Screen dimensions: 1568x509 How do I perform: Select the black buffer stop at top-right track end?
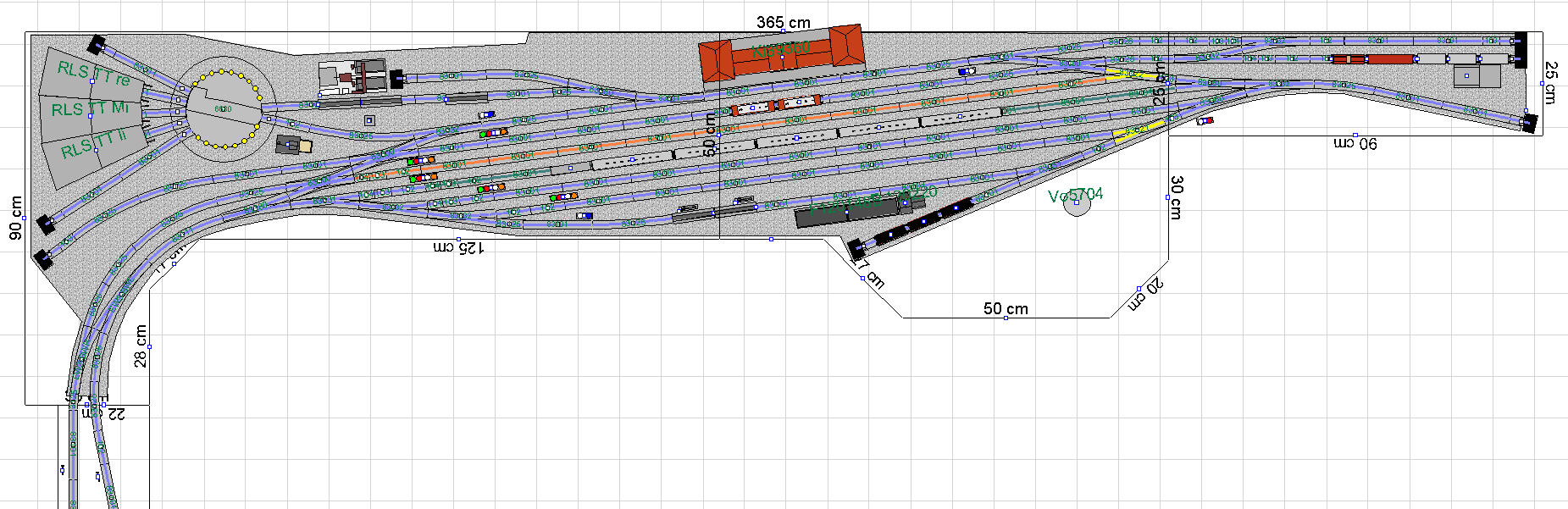[1520, 39]
